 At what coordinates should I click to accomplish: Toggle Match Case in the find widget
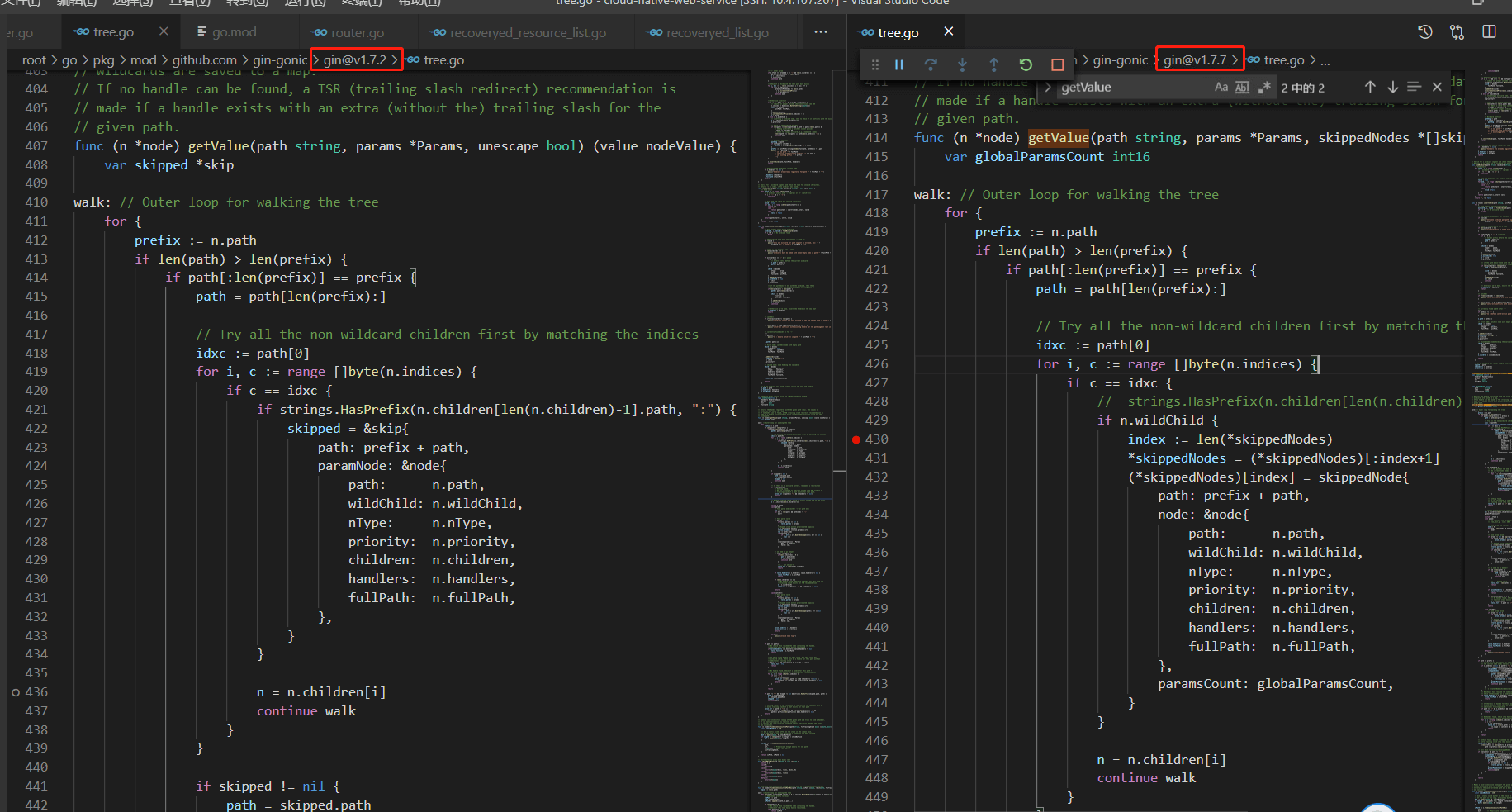coord(1221,87)
